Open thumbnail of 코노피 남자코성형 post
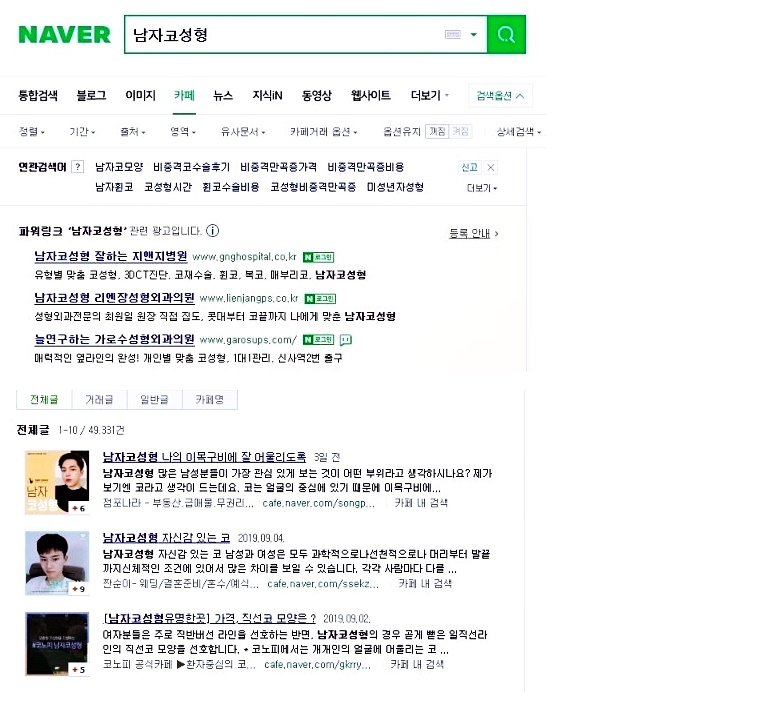Image resolution: width=762 pixels, height=719 pixels. coord(57,644)
